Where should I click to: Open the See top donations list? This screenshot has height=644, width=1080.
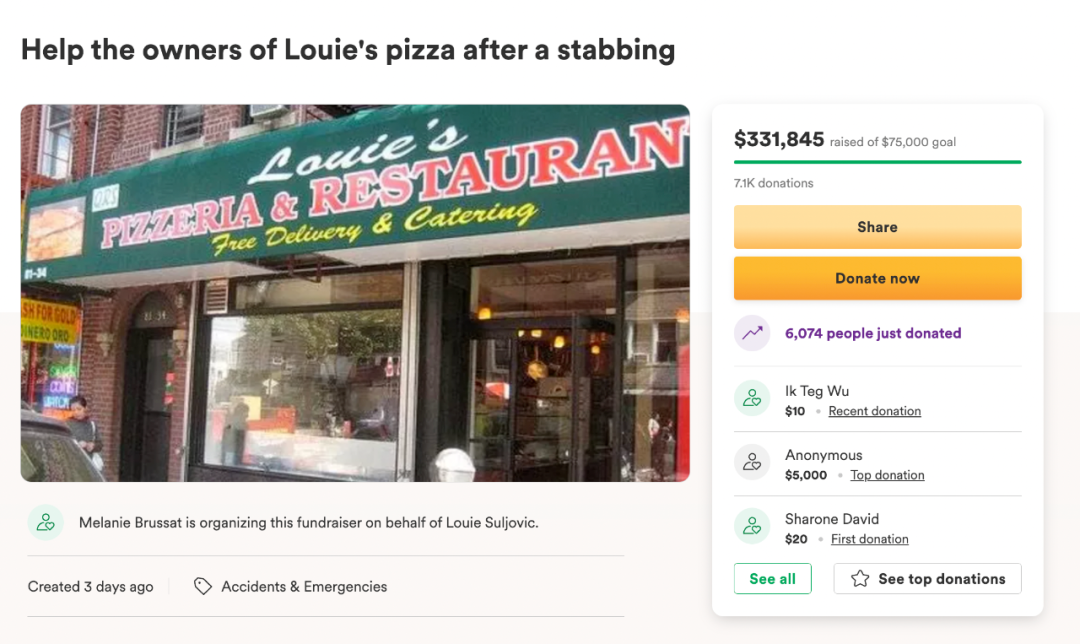(927, 579)
